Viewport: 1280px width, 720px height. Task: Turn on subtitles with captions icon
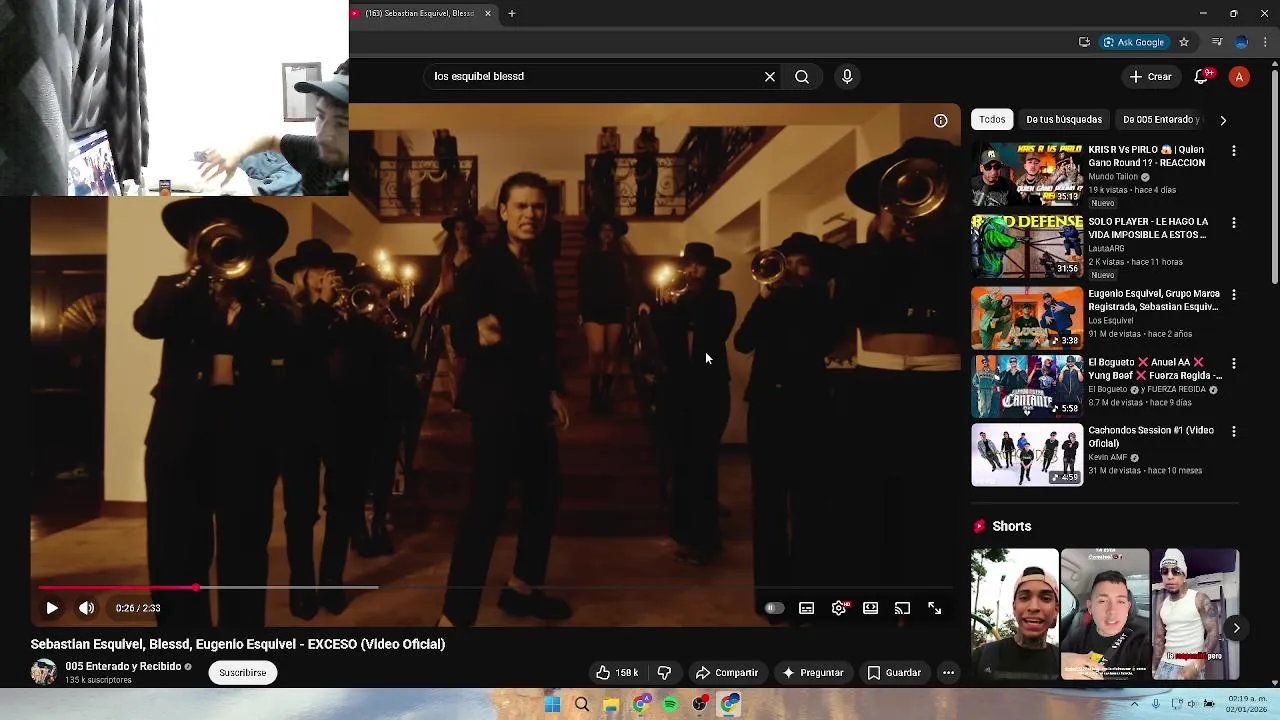pos(806,608)
